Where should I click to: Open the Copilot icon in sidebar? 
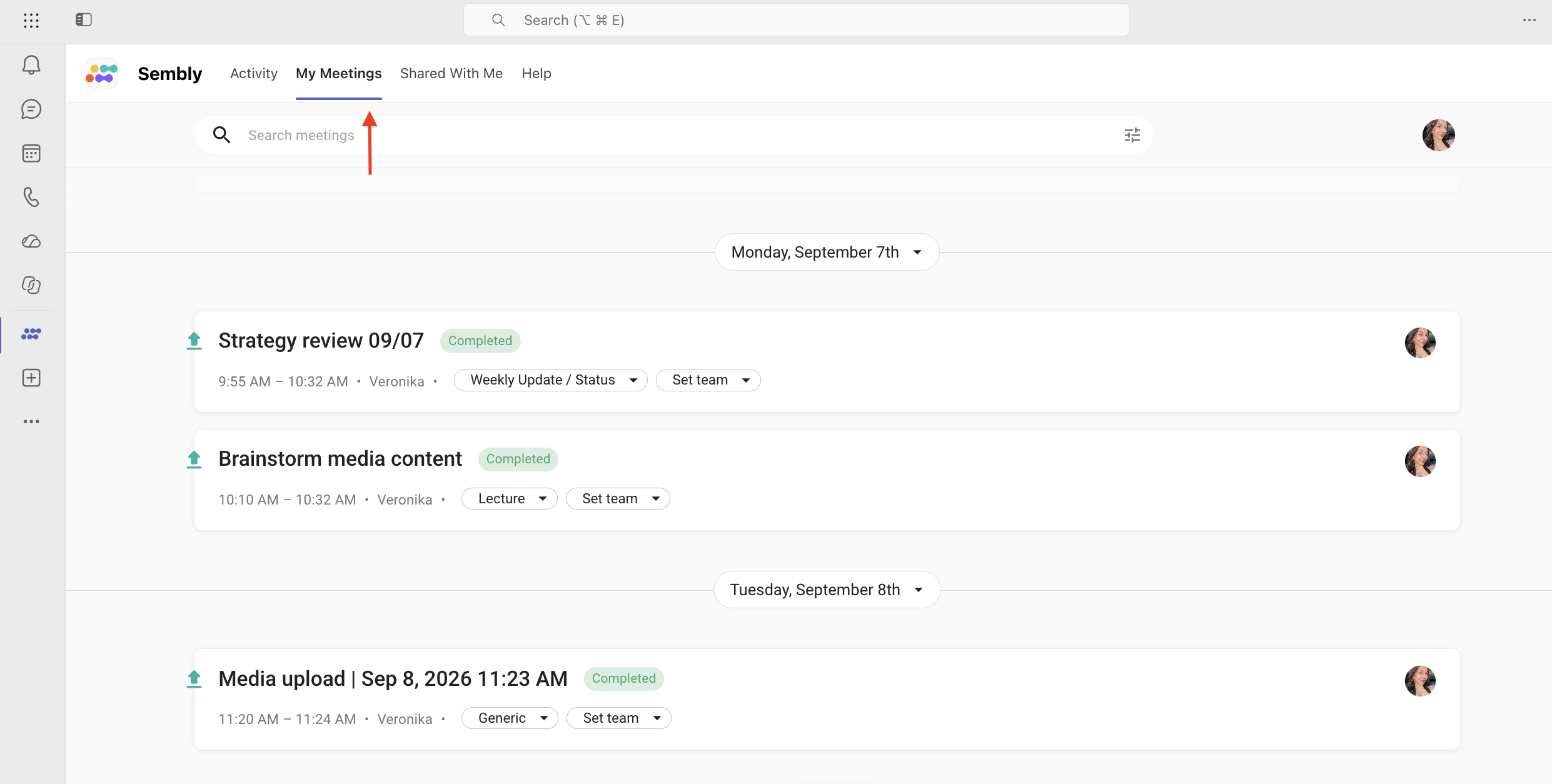tap(31, 285)
